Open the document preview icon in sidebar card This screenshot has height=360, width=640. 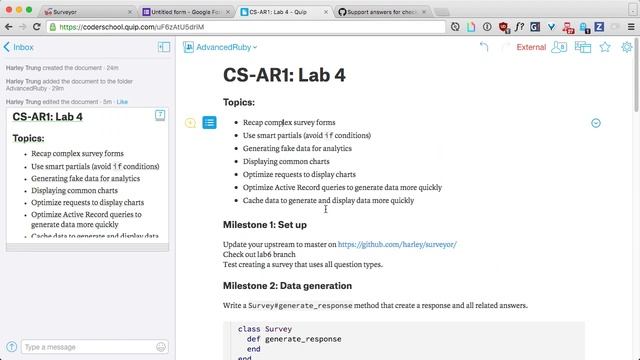coord(160,115)
